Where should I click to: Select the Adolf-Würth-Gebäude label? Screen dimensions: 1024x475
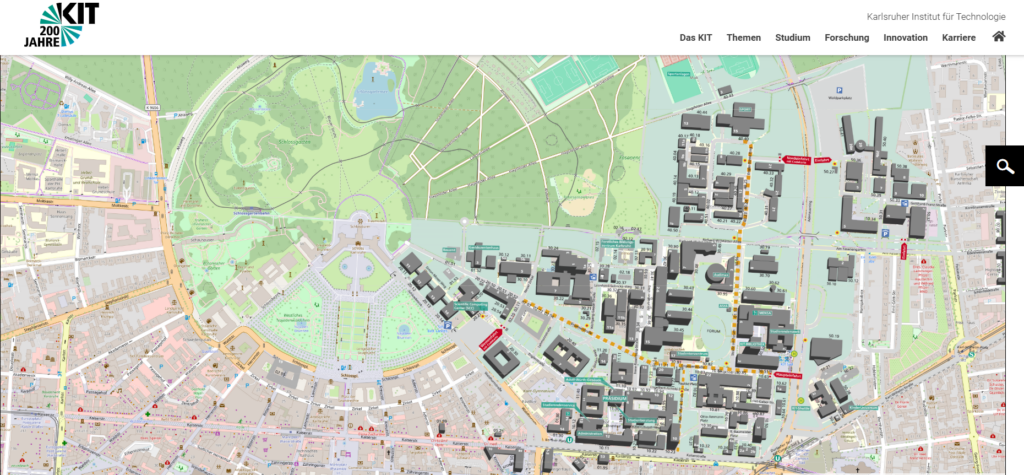click(584, 380)
